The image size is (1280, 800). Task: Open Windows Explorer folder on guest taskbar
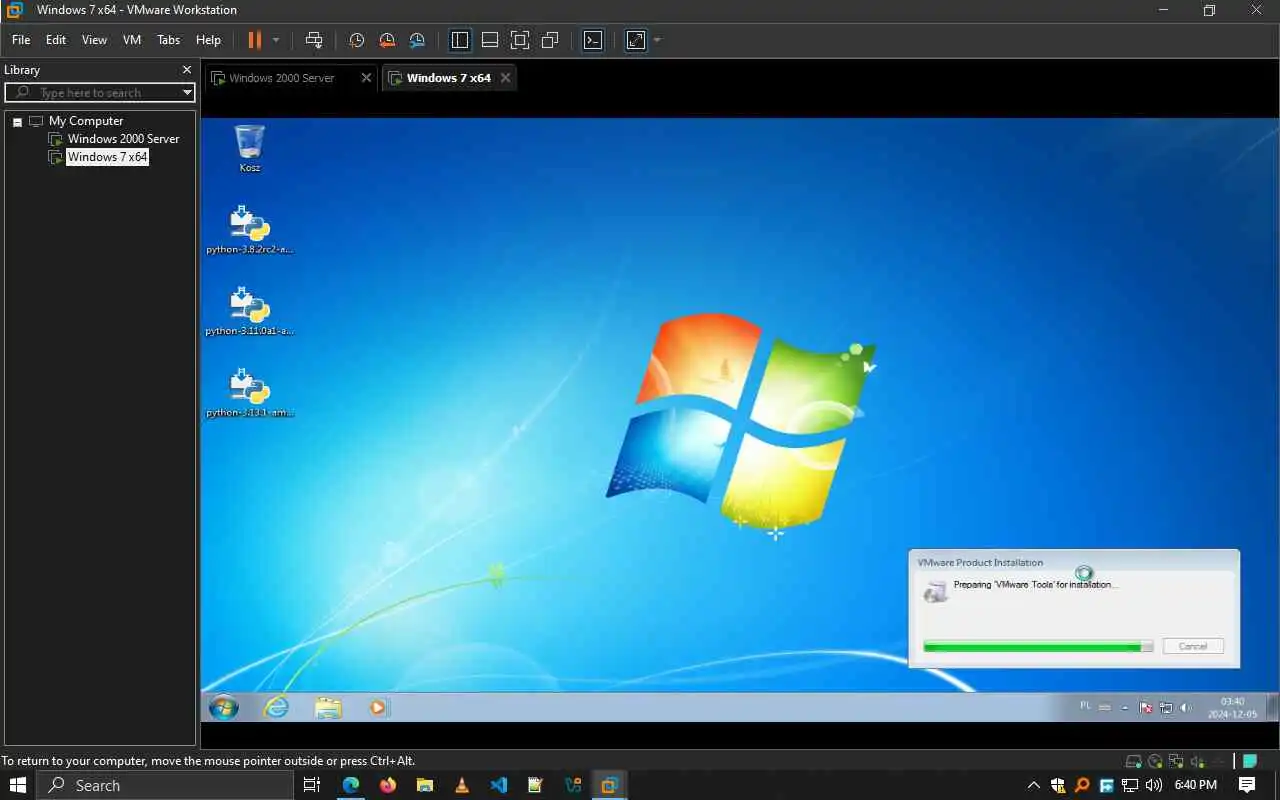pyautogui.click(x=328, y=707)
